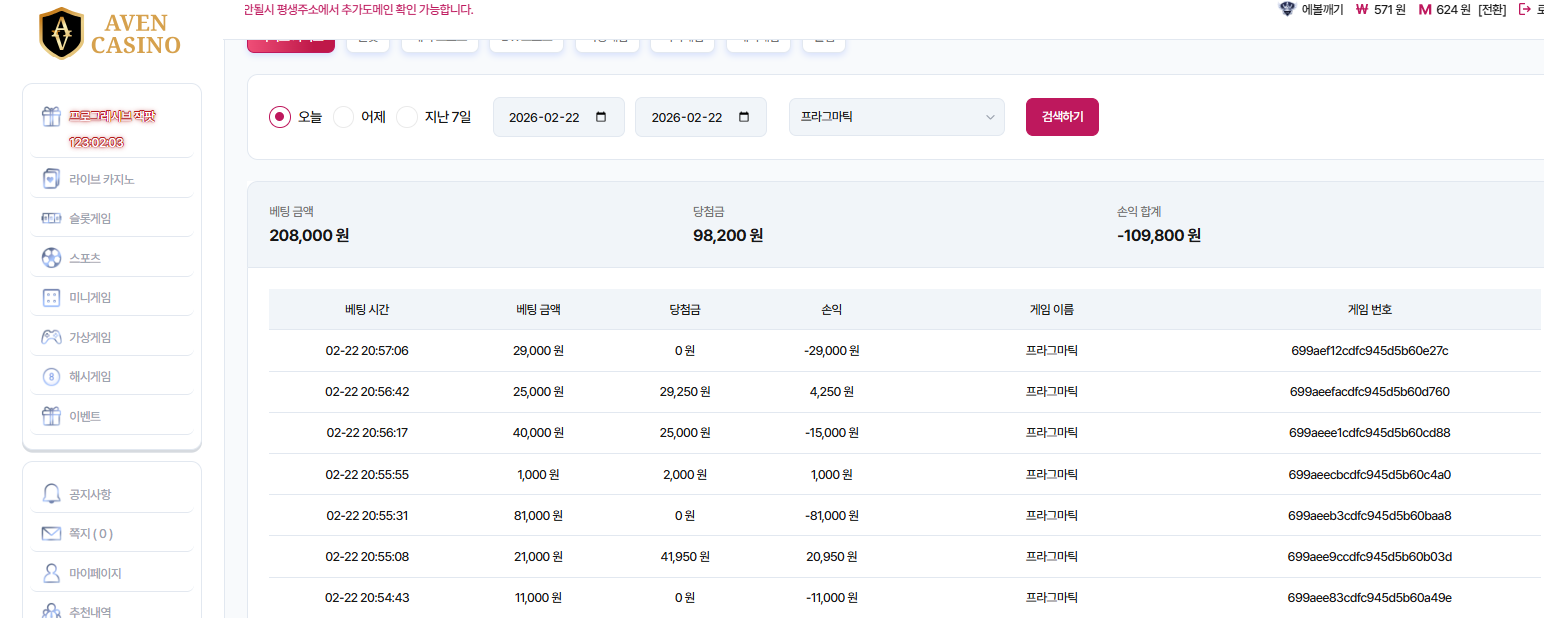
Task: Click the 검색하기 search button
Action: (x=1062, y=117)
